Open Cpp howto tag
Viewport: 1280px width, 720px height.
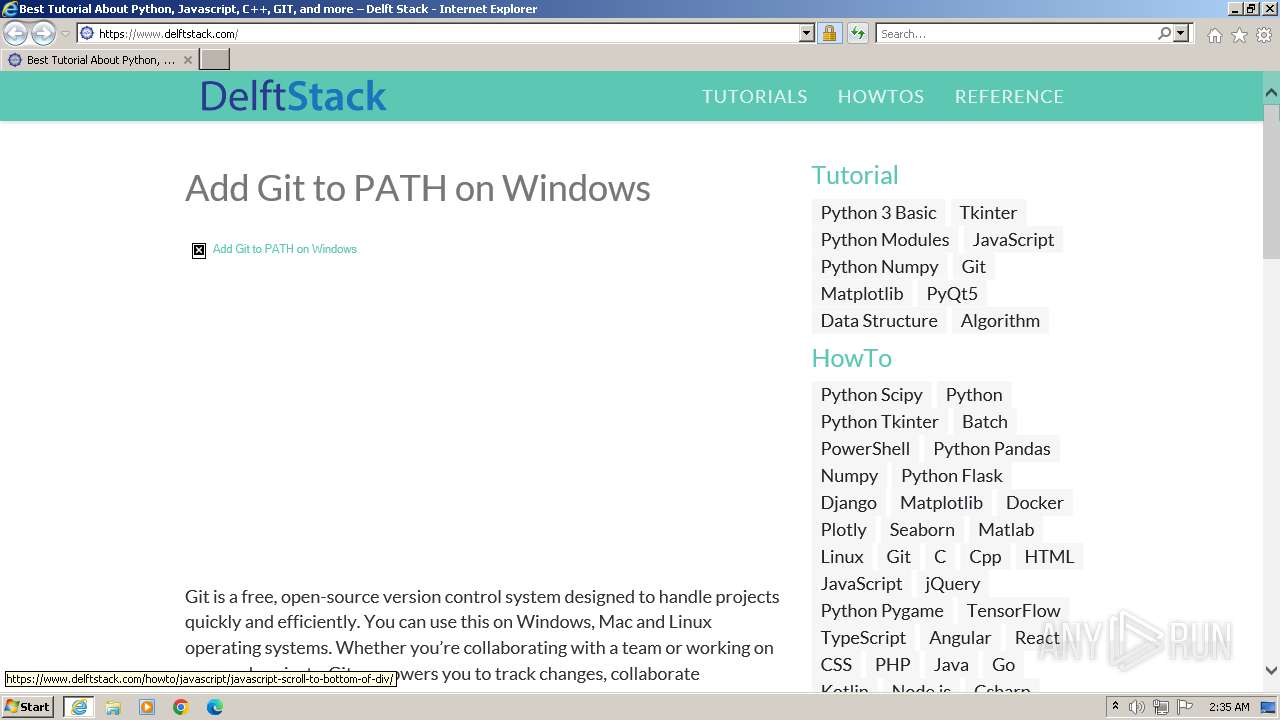click(985, 556)
